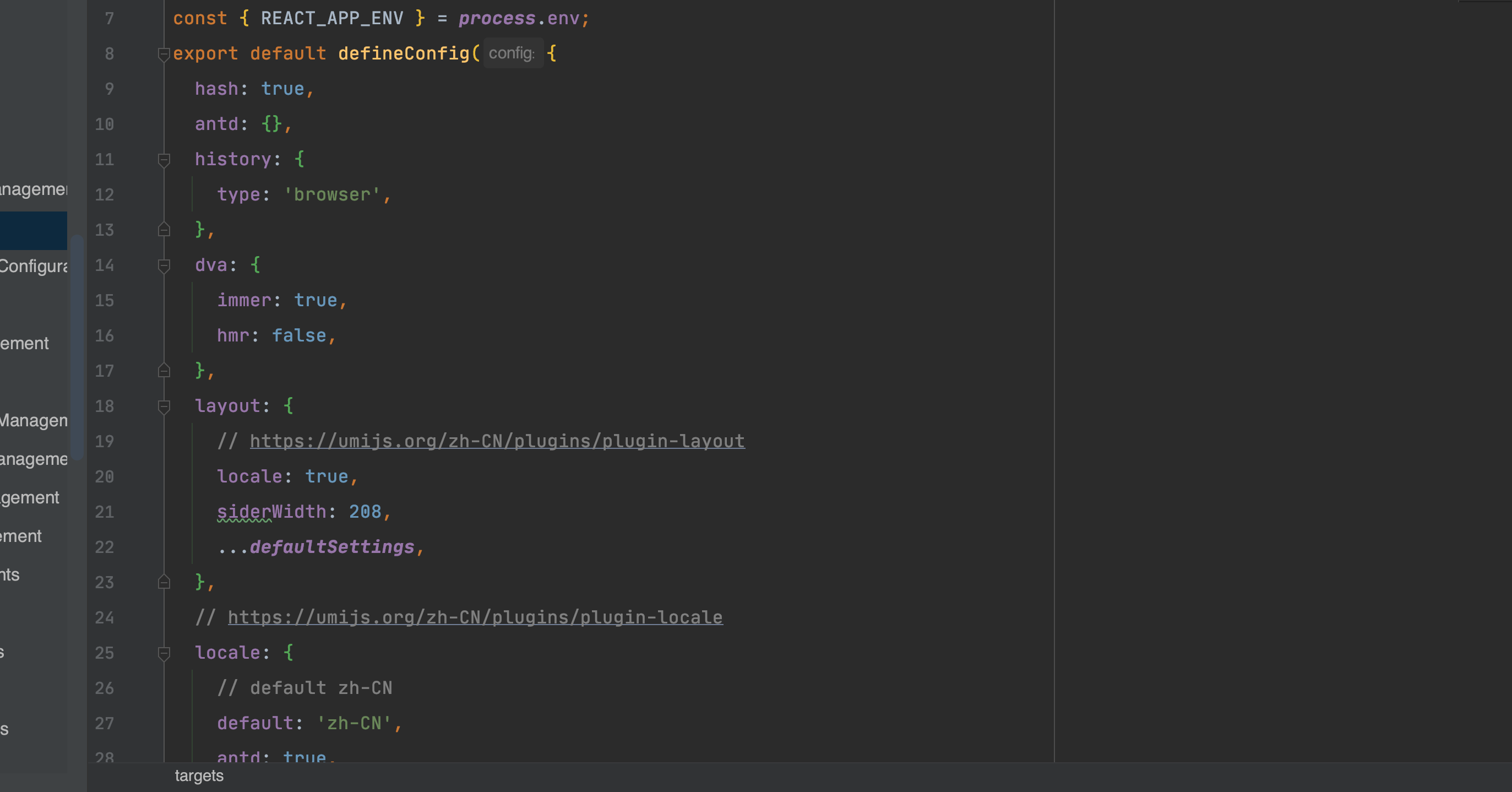Click the antd property on line 10
Viewport: 1512px width, 792px height.
point(216,124)
